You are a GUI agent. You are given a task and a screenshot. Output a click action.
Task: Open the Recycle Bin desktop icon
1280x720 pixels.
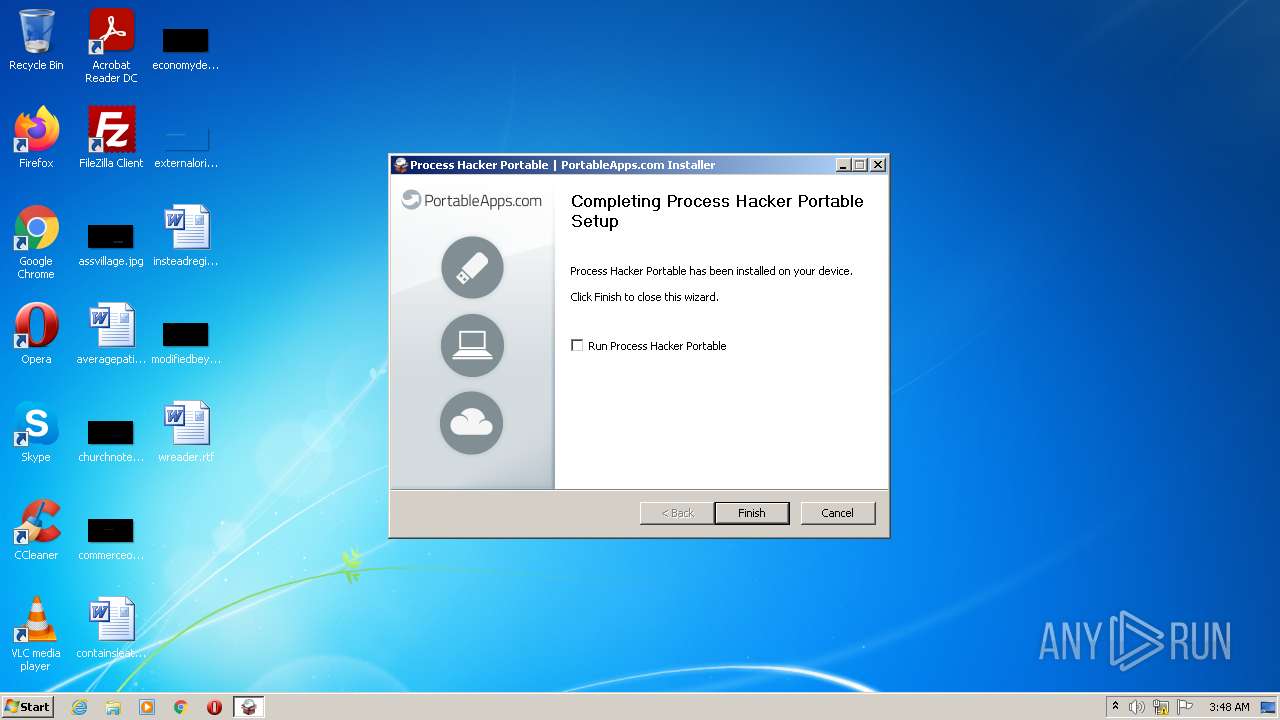click(x=36, y=40)
